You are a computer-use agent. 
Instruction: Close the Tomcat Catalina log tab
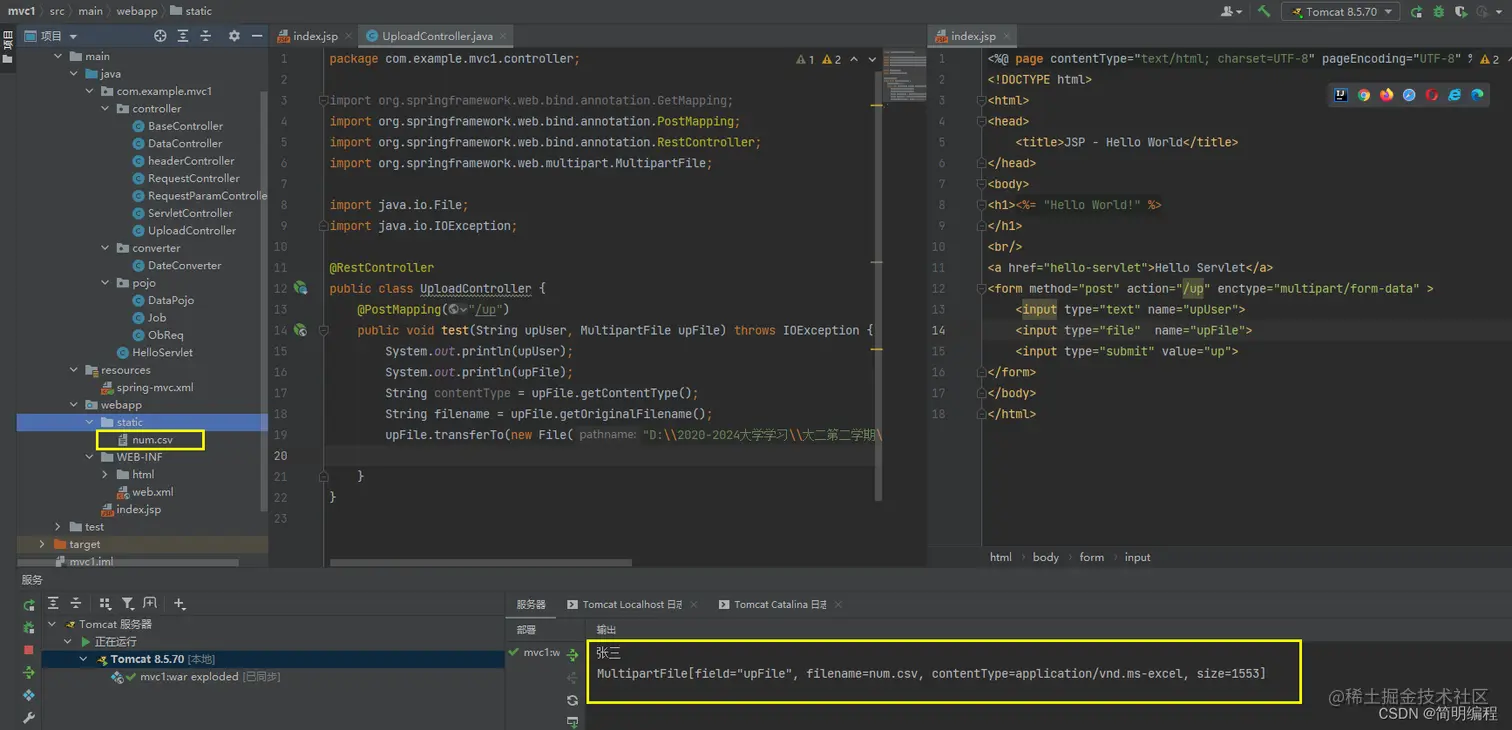(x=838, y=605)
